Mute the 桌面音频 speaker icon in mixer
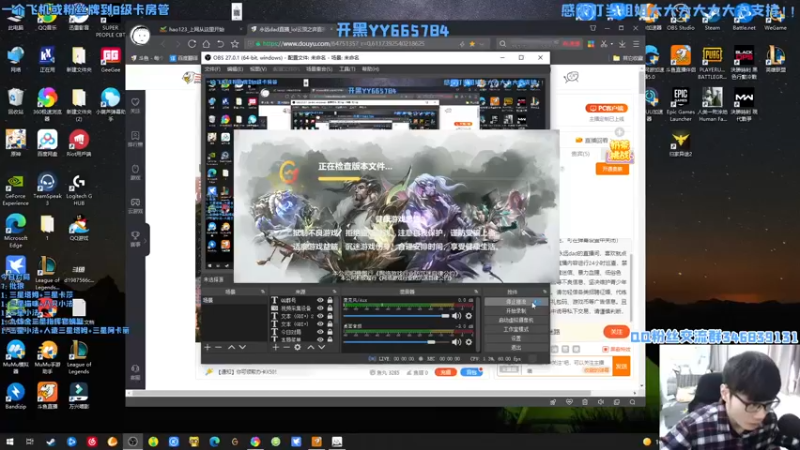800x450 pixels. pyautogui.click(x=456, y=342)
